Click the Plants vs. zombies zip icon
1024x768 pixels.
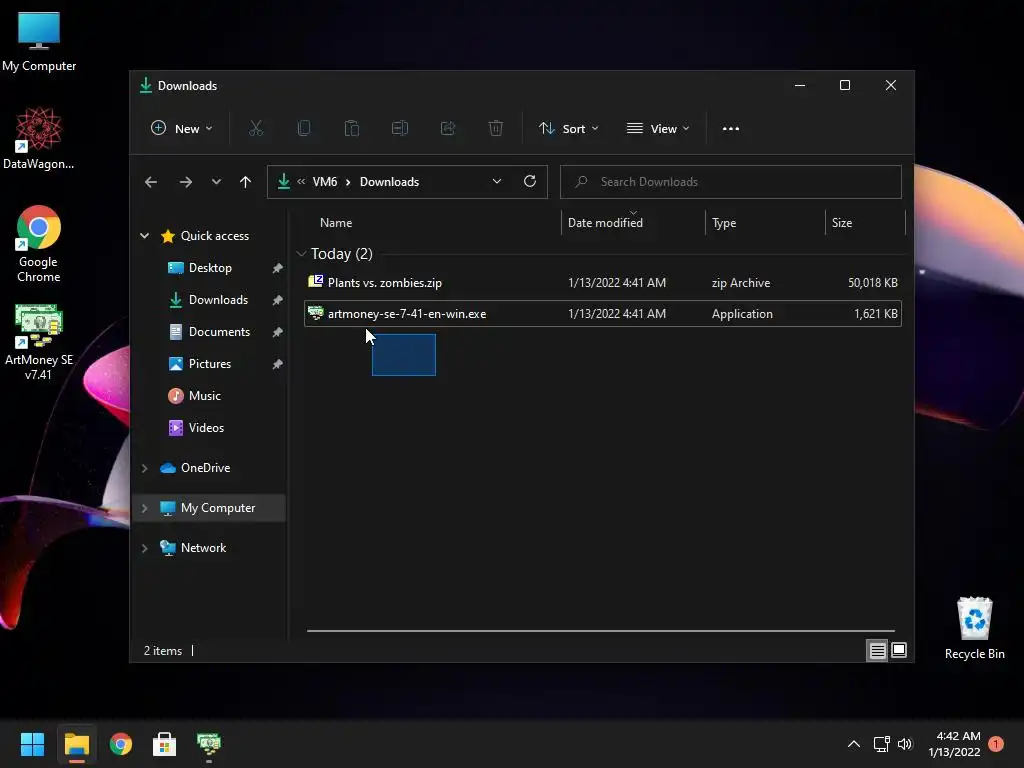pyautogui.click(x=315, y=281)
